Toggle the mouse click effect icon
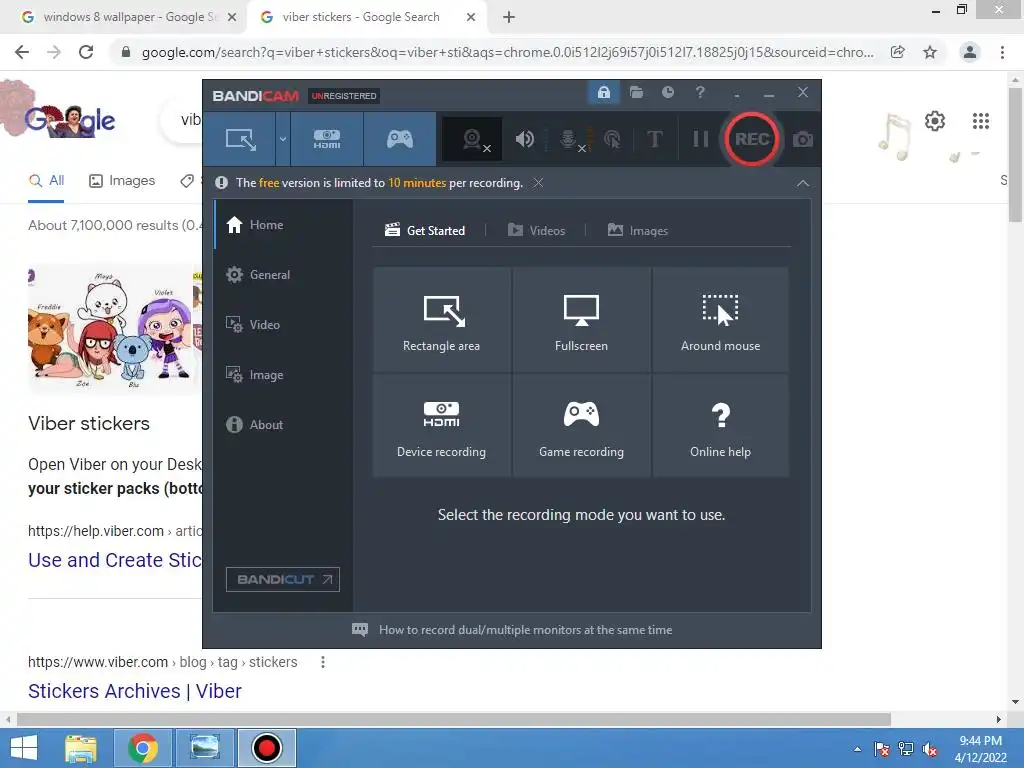Viewport: 1024px width, 768px height. click(612, 139)
